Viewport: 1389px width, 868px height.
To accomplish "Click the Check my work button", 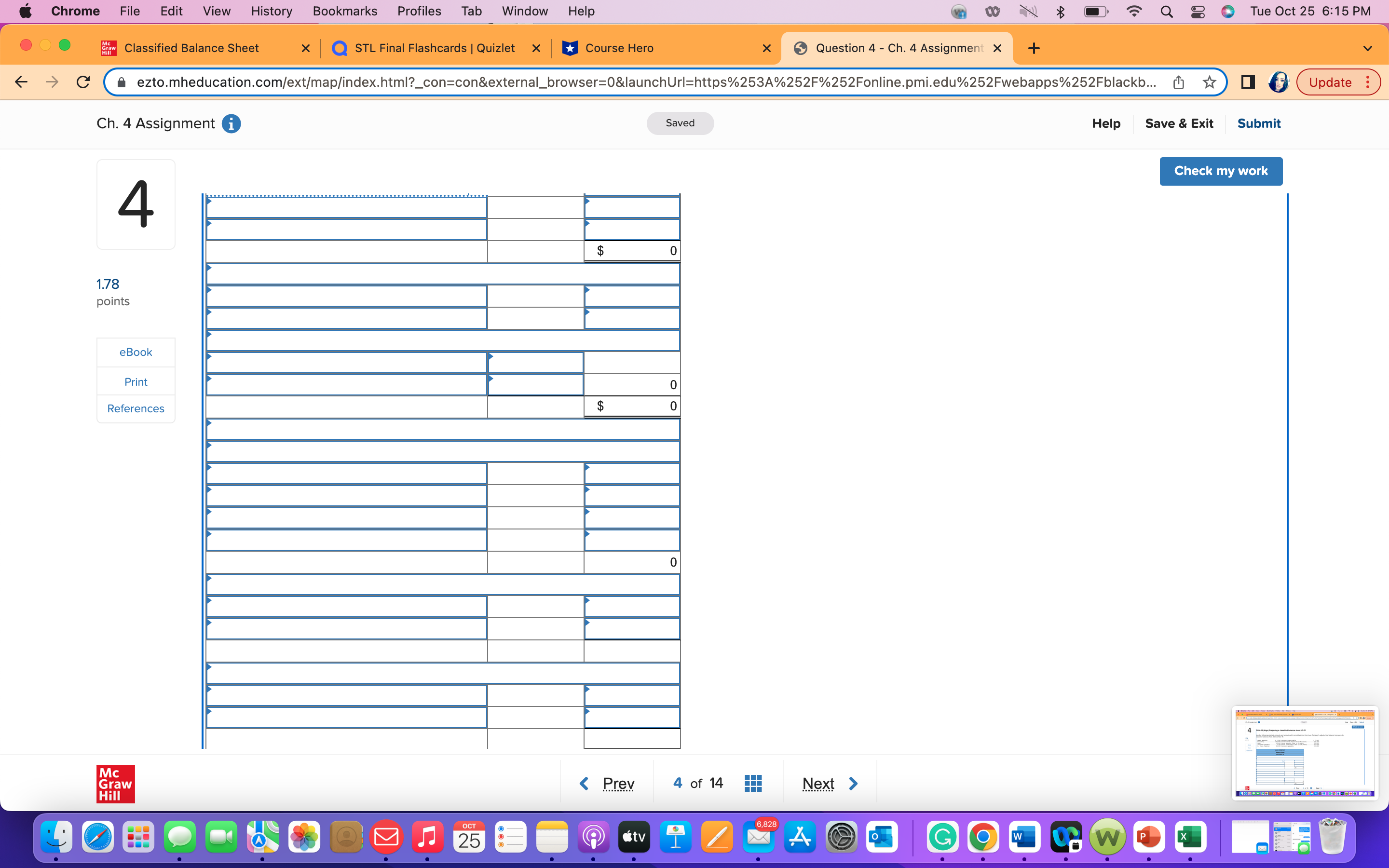I will [x=1220, y=171].
